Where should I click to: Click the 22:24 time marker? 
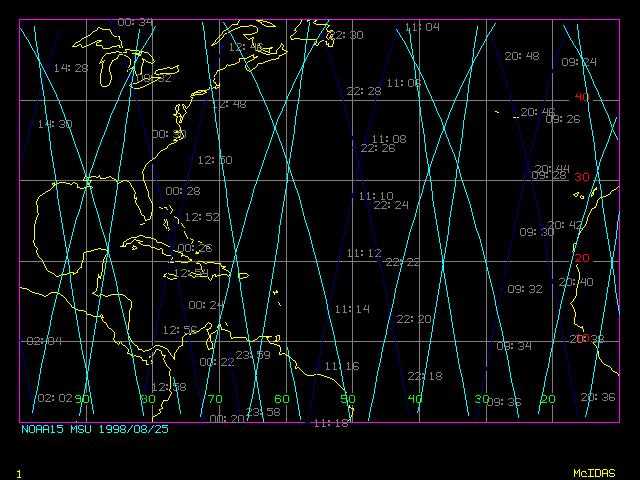(391, 205)
